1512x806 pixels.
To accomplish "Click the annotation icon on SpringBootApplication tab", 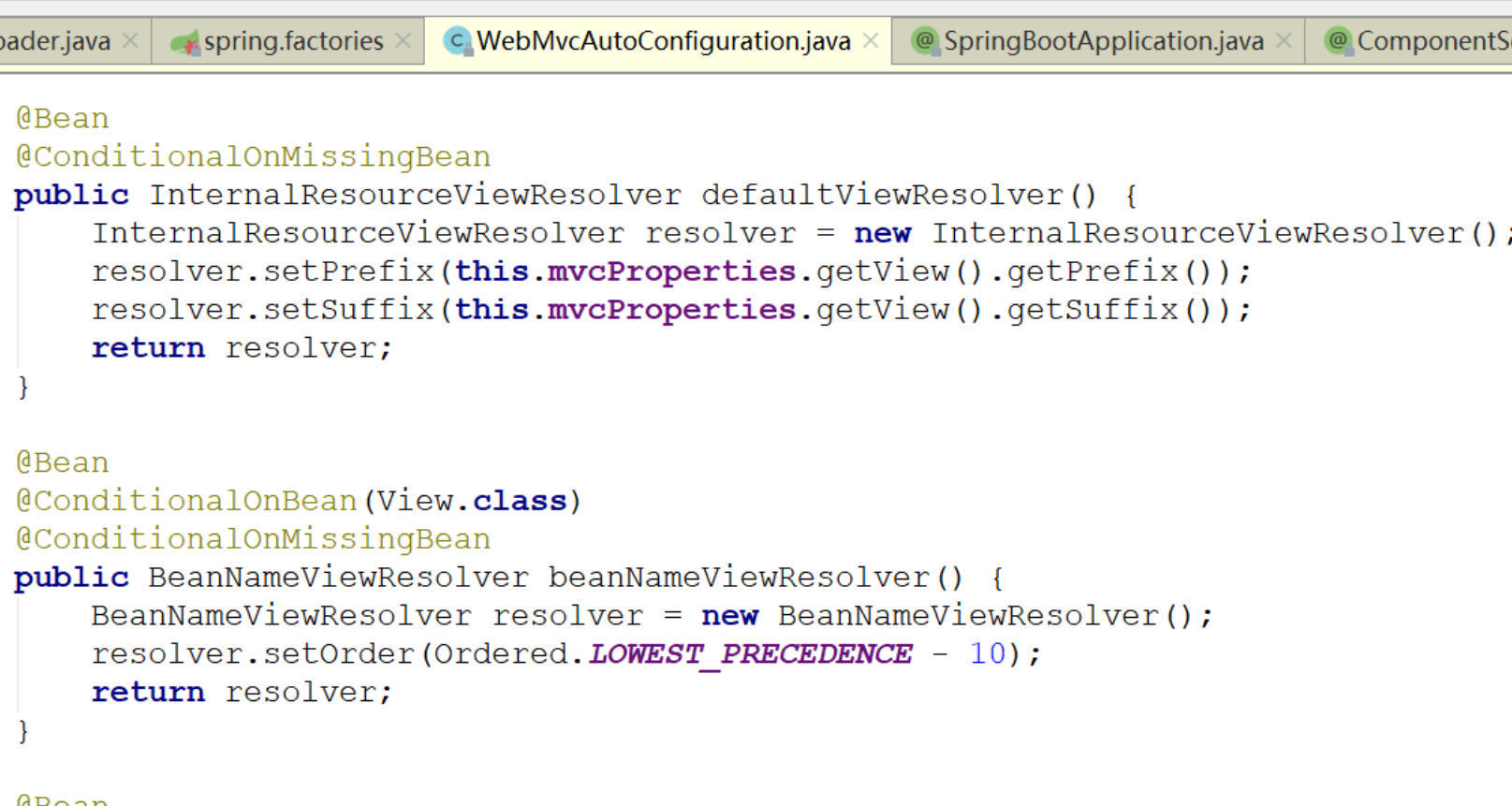I will tap(925, 41).
